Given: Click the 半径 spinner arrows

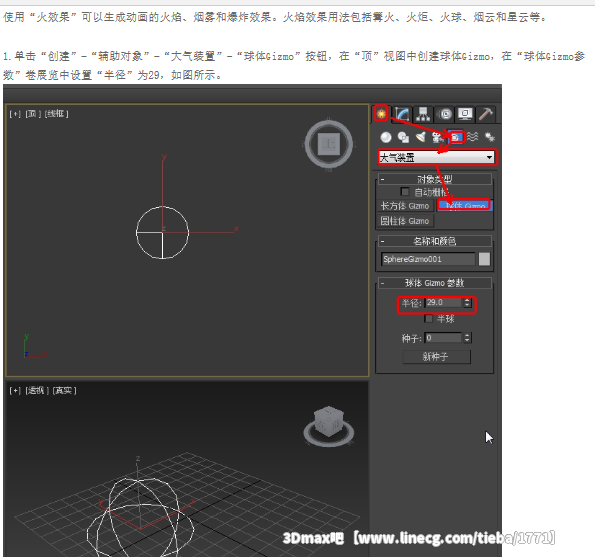Looking at the screenshot, I should 467,302.
